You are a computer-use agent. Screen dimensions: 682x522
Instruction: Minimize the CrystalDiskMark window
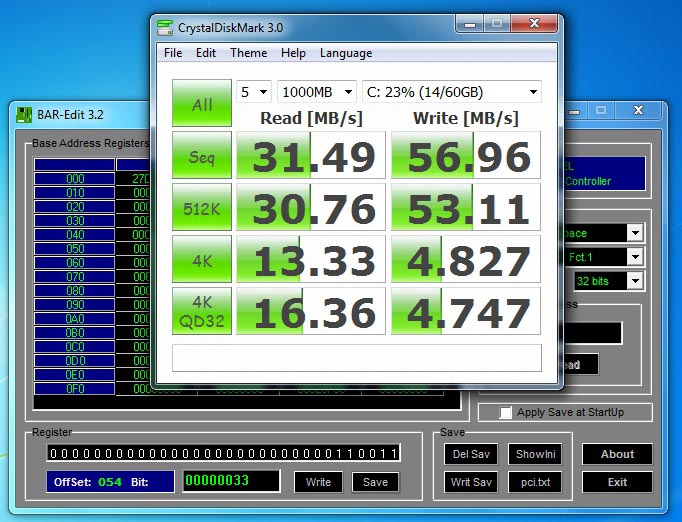470,24
